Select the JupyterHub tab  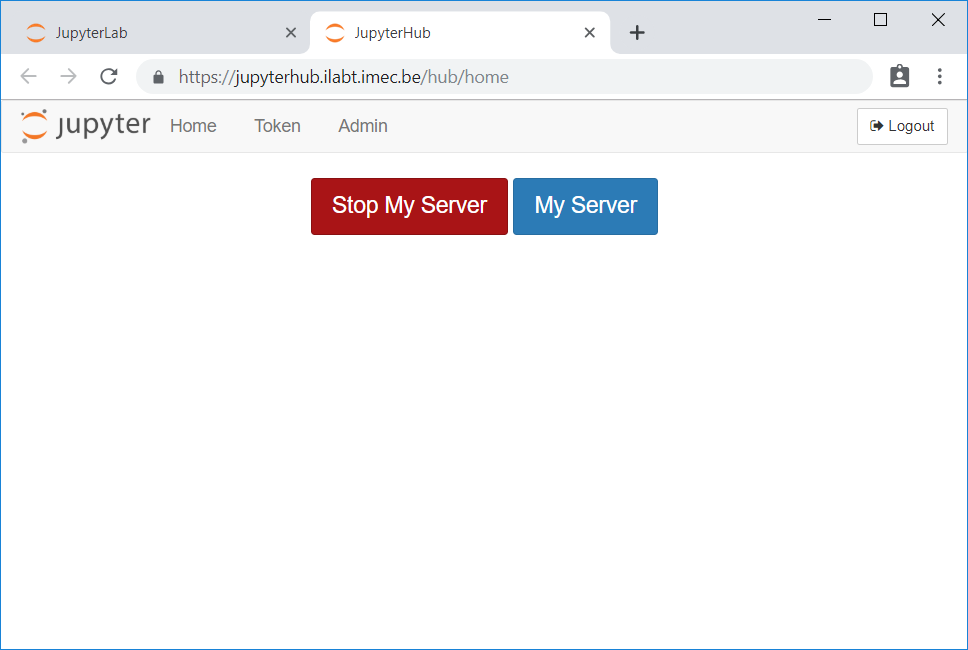pos(460,33)
